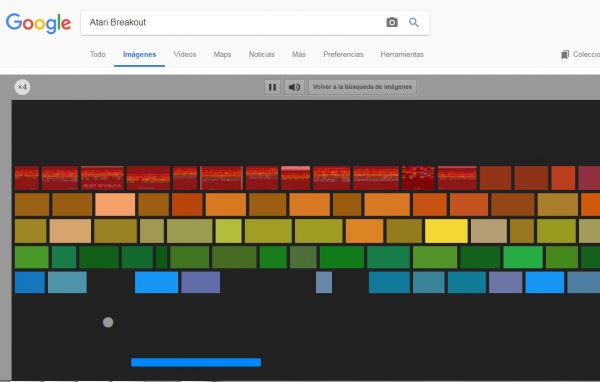This screenshot has width=600, height=382.
Task: Open the Maps tab
Action: (x=222, y=54)
